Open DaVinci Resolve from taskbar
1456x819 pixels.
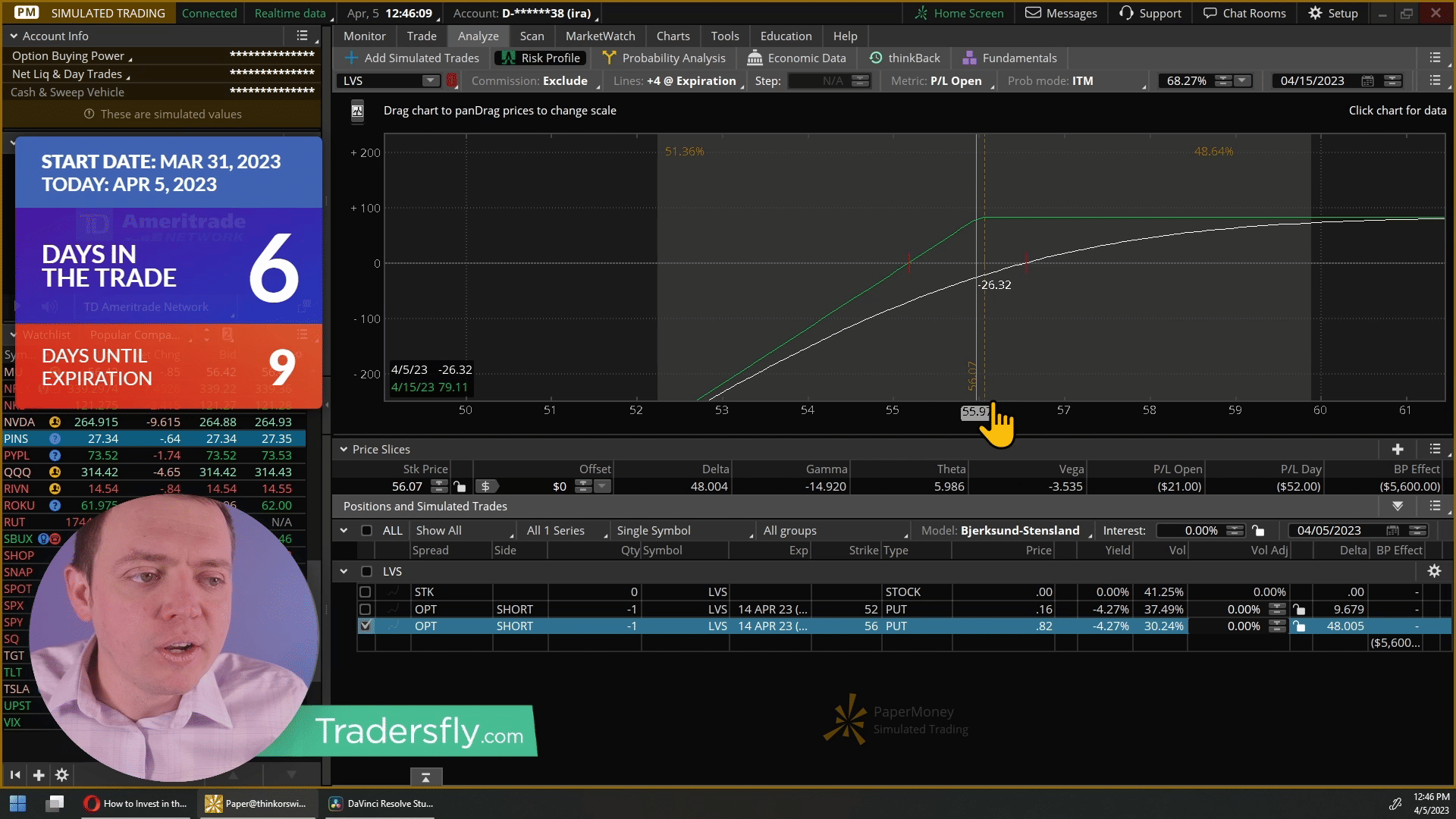[381, 803]
